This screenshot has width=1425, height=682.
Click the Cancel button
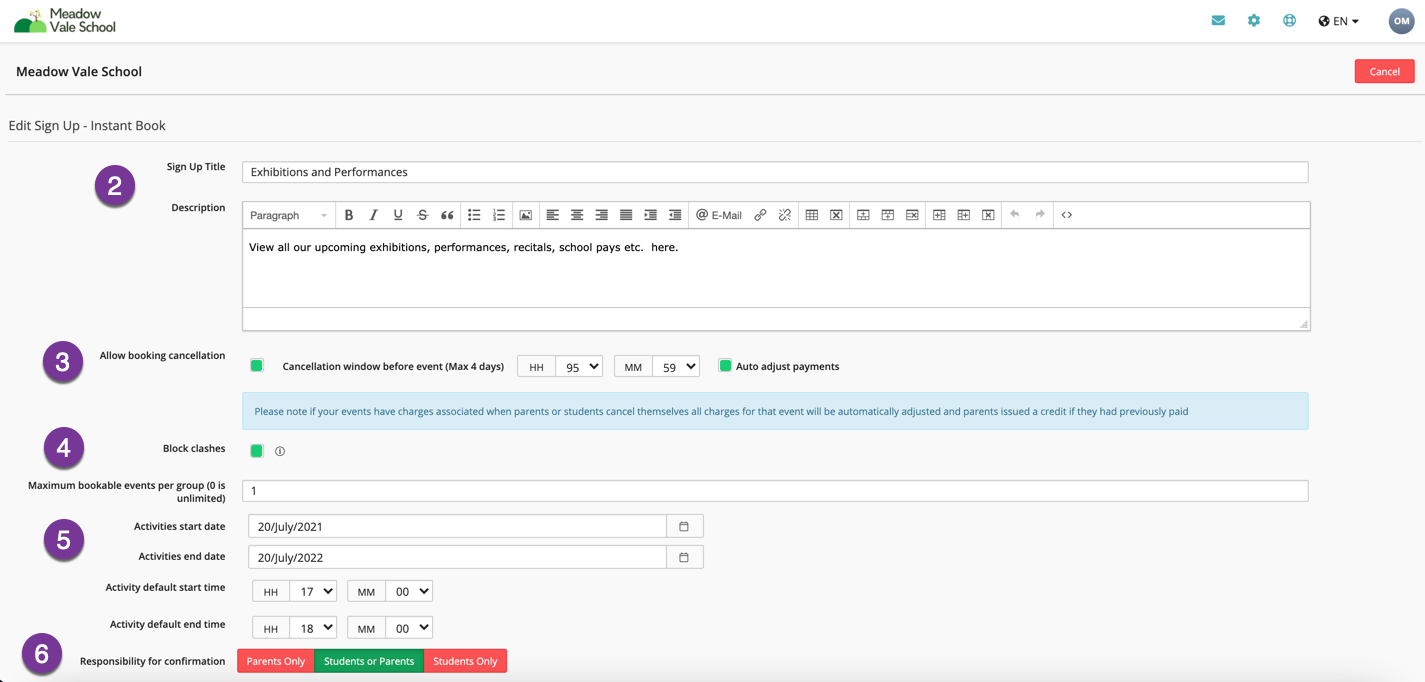pyautogui.click(x=1384, y=71)
